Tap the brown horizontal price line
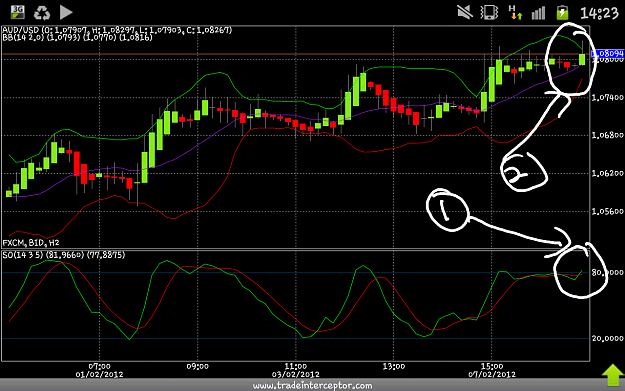Image resolution: width=625 pixels, height=391 pixels. 296,53
